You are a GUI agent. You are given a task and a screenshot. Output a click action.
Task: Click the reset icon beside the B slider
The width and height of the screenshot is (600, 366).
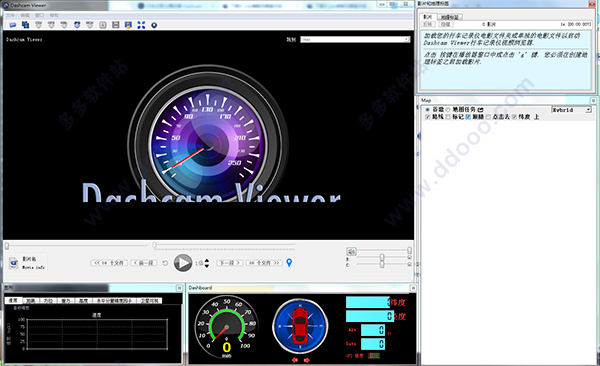point(409,258)
